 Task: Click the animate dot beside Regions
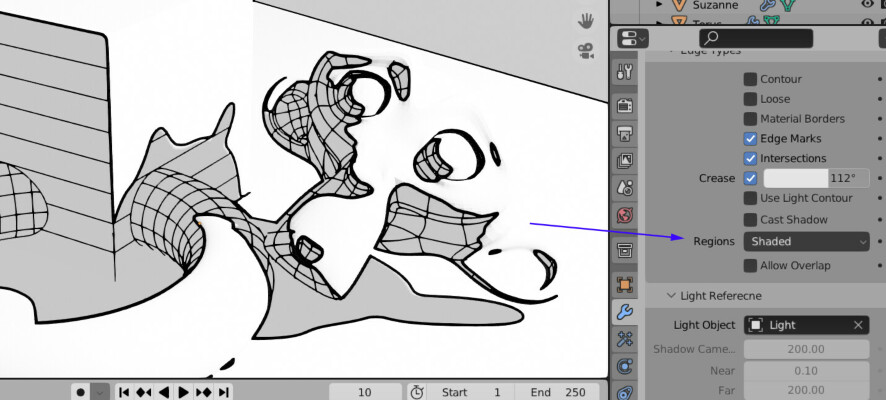[x=880, y=242]
